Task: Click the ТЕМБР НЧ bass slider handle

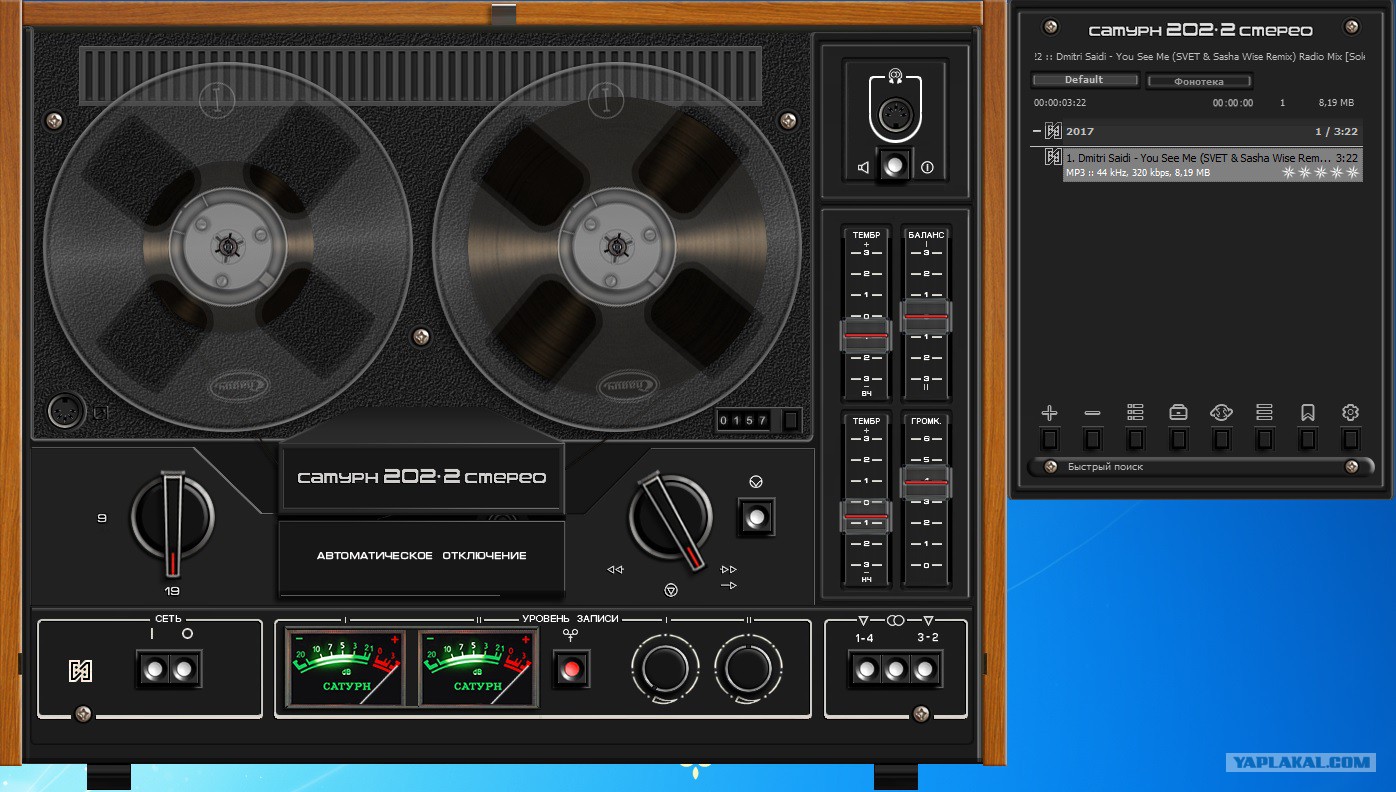Action: point(866,517)
